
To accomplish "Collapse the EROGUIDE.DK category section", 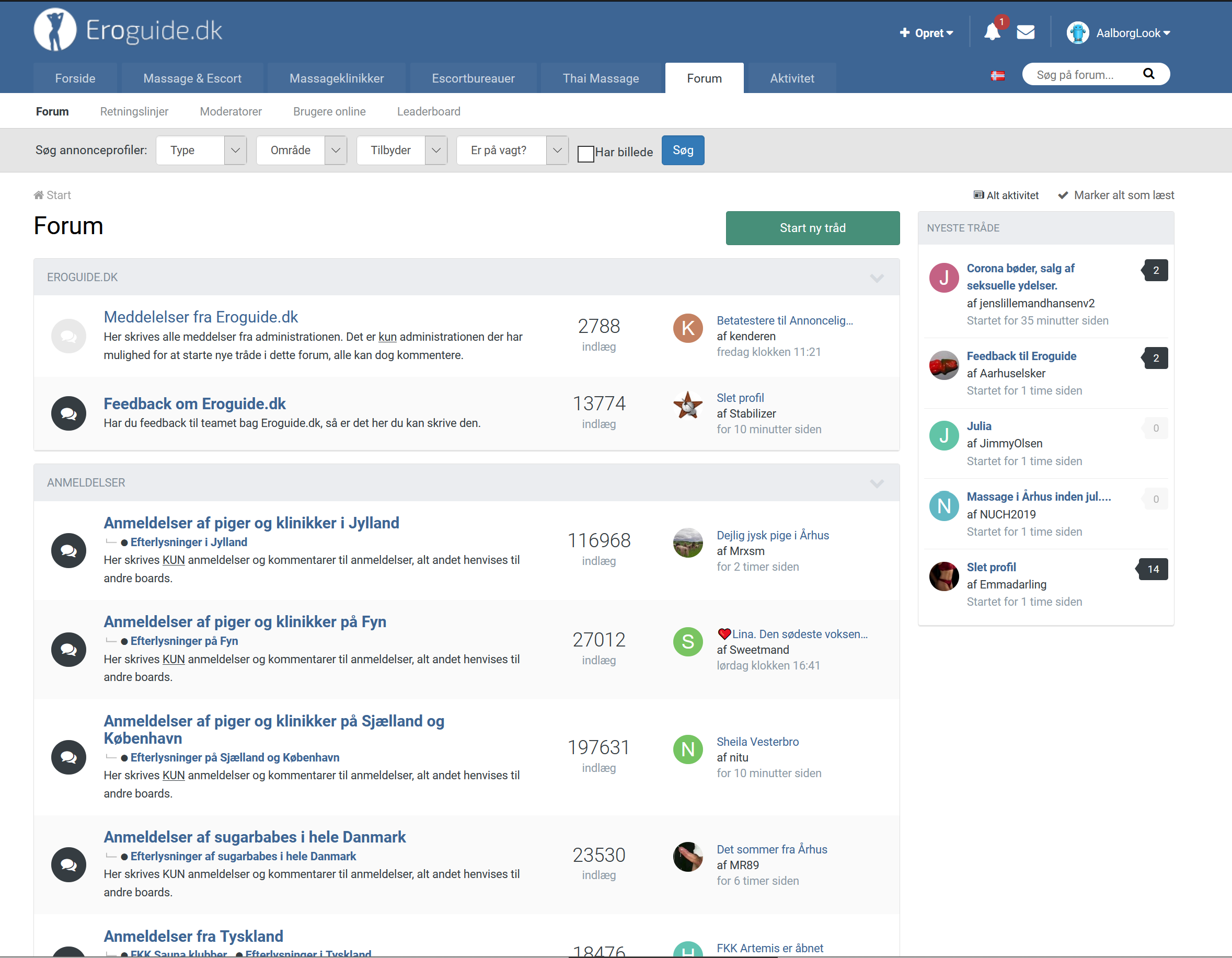I will click(x=876, y=278).
